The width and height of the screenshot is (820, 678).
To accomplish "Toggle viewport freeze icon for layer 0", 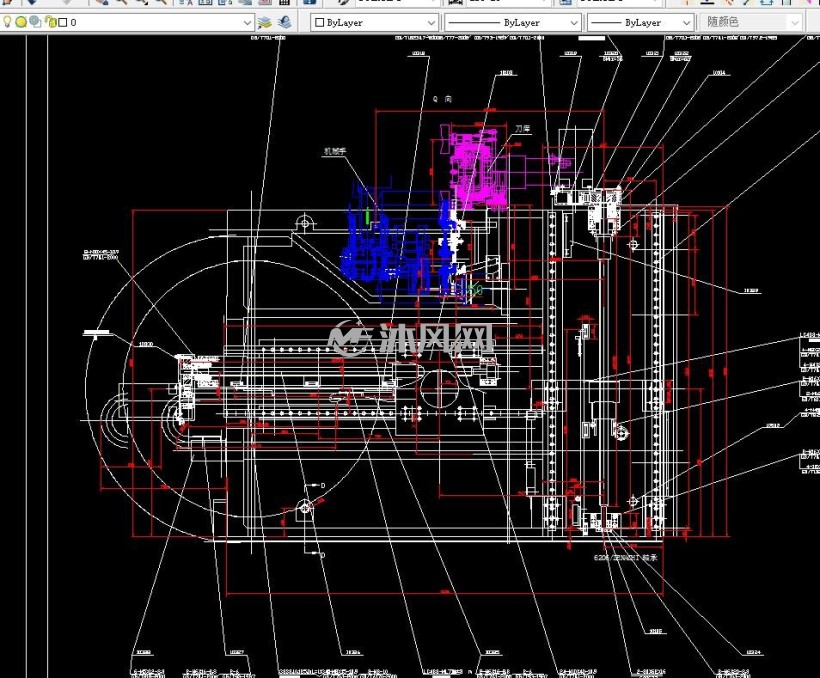I will click(x=35, y=22).
